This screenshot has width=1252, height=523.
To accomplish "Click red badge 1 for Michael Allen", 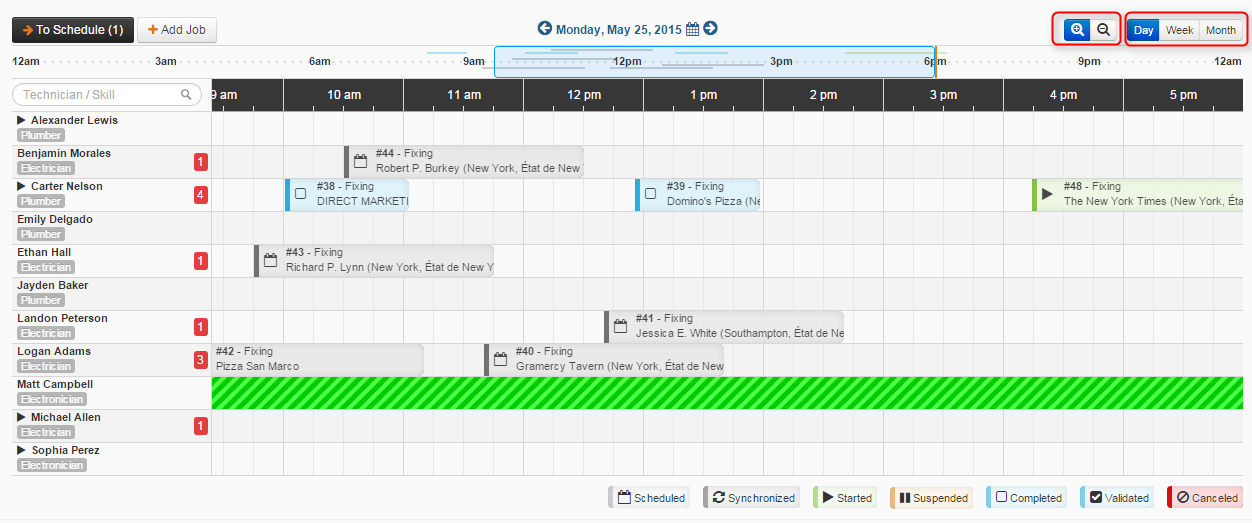I will click(201, 426).
